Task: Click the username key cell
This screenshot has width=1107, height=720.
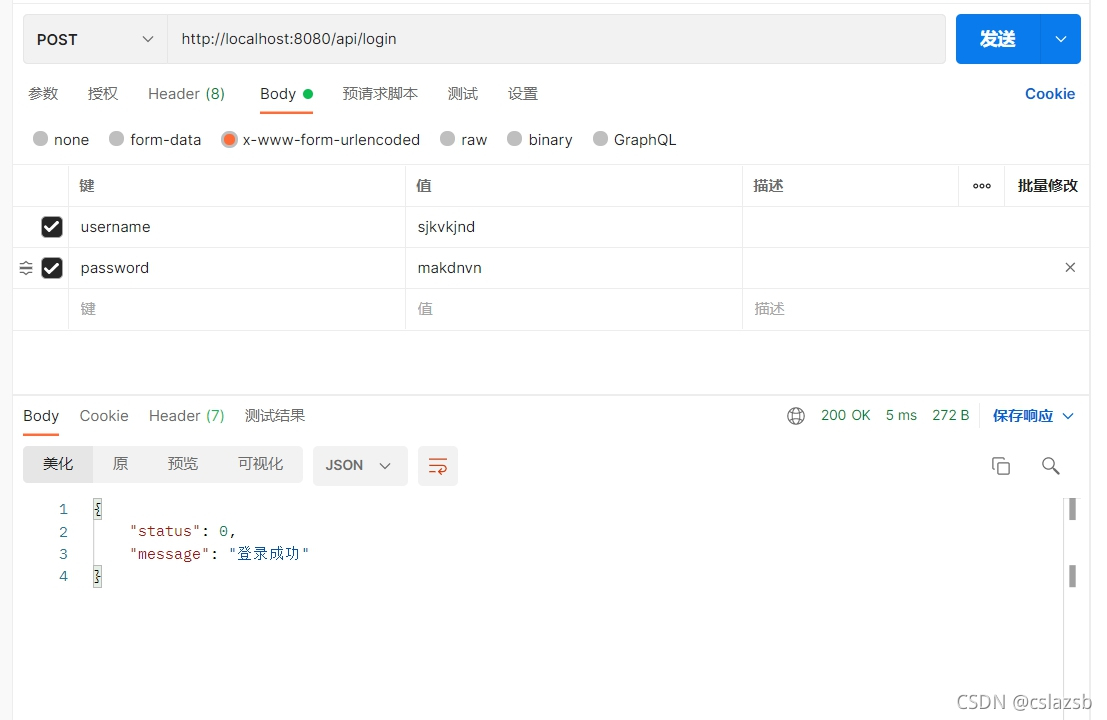Action: pos(237,227)
